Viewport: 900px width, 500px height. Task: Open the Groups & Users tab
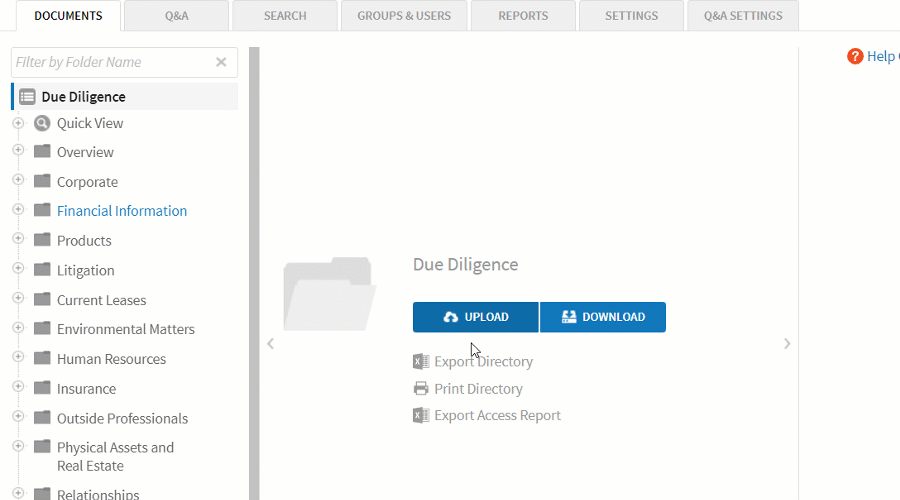coord(404,16)
